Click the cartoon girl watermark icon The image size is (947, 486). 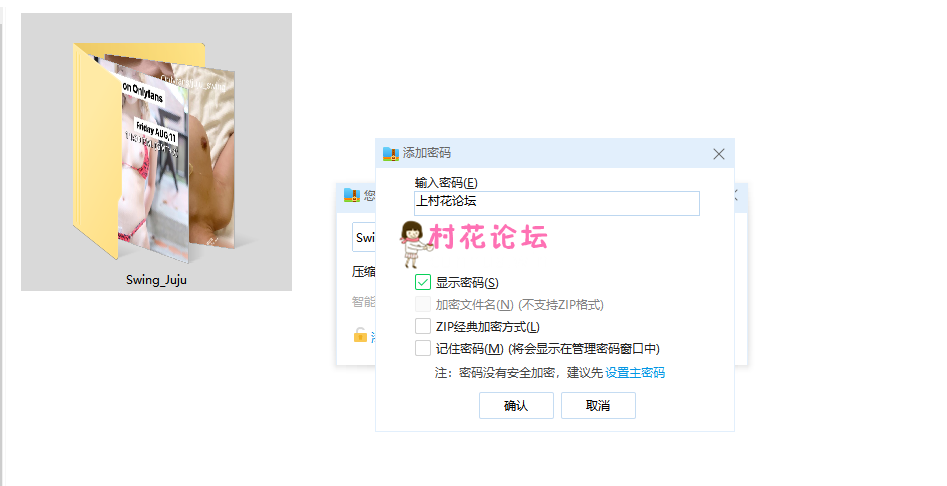[413, 244]
